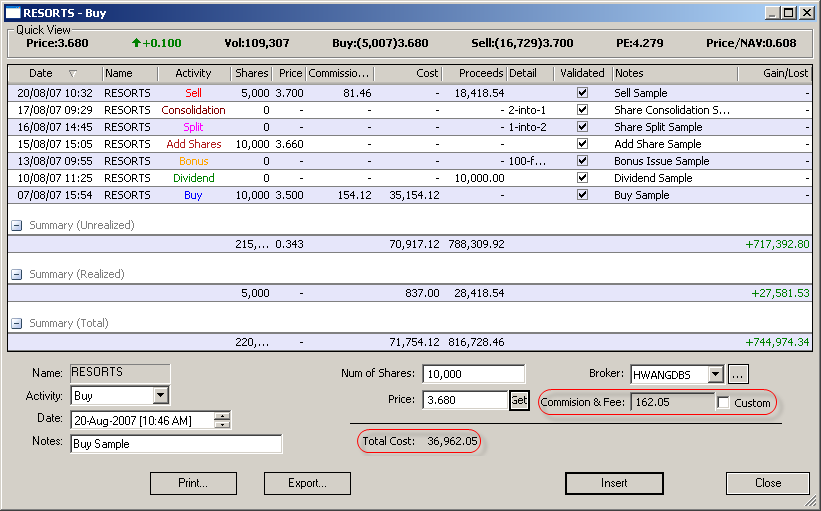Select the Add Shares activity cell
821x511 pixels.
pyautogui.click(x=194, y=144)
